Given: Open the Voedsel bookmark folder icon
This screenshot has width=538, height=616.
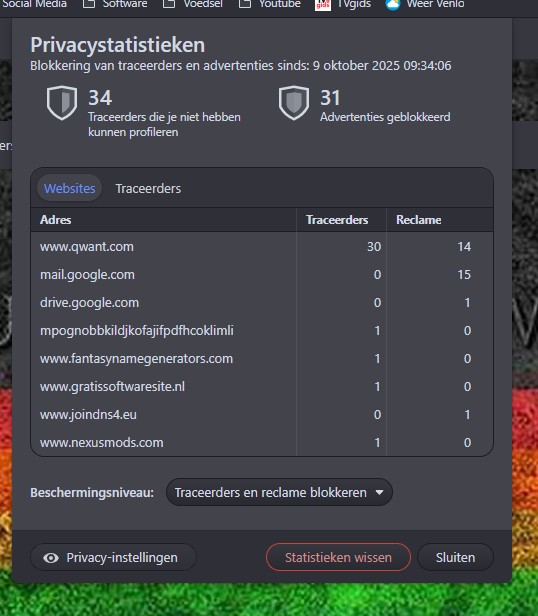Looking at the screenshot, I should pyautogui.click(x=169, y=4).
